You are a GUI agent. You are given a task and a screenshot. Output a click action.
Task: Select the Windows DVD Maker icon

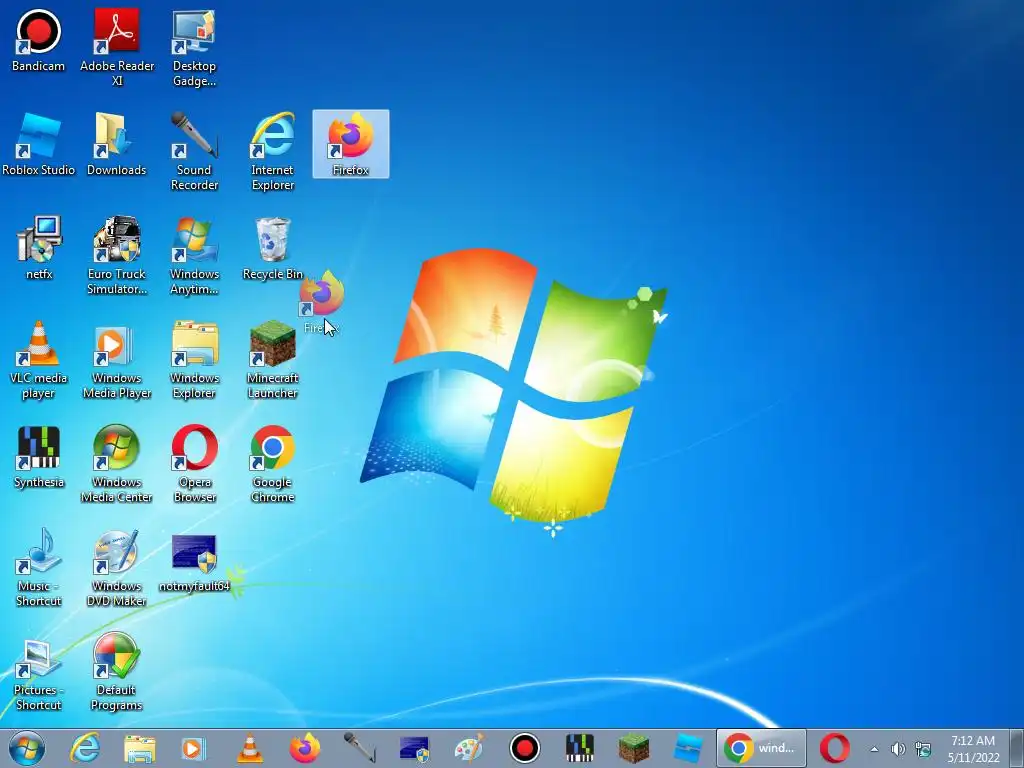[x=117, y=567]
